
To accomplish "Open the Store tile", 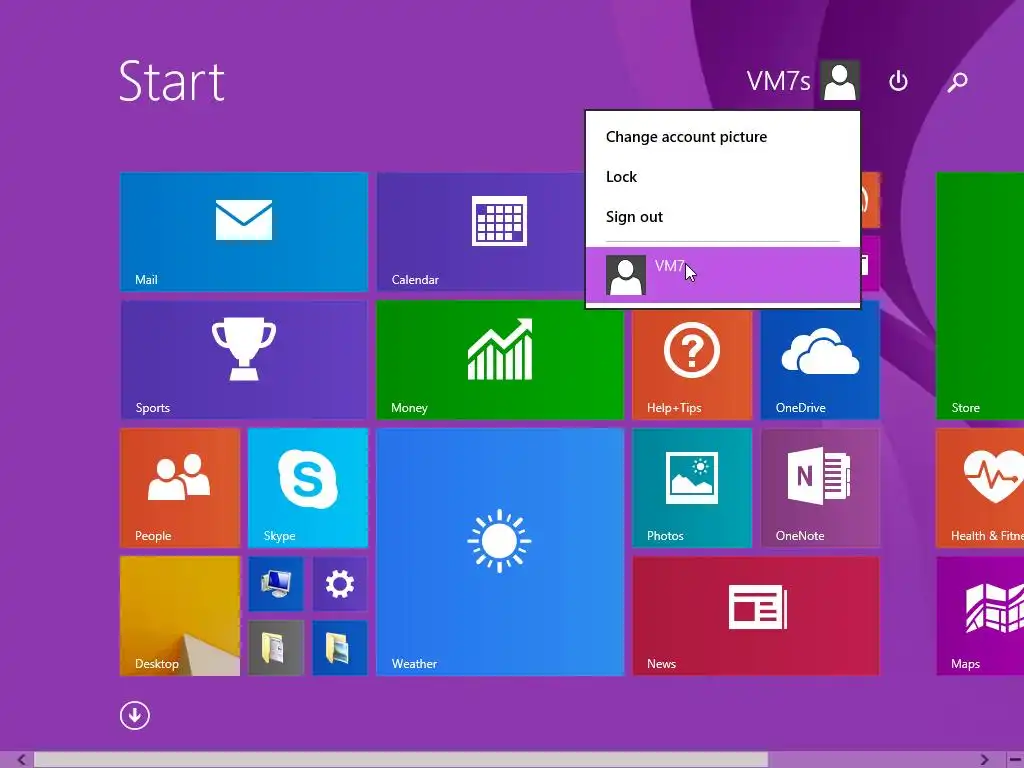I will coord(980,295).
